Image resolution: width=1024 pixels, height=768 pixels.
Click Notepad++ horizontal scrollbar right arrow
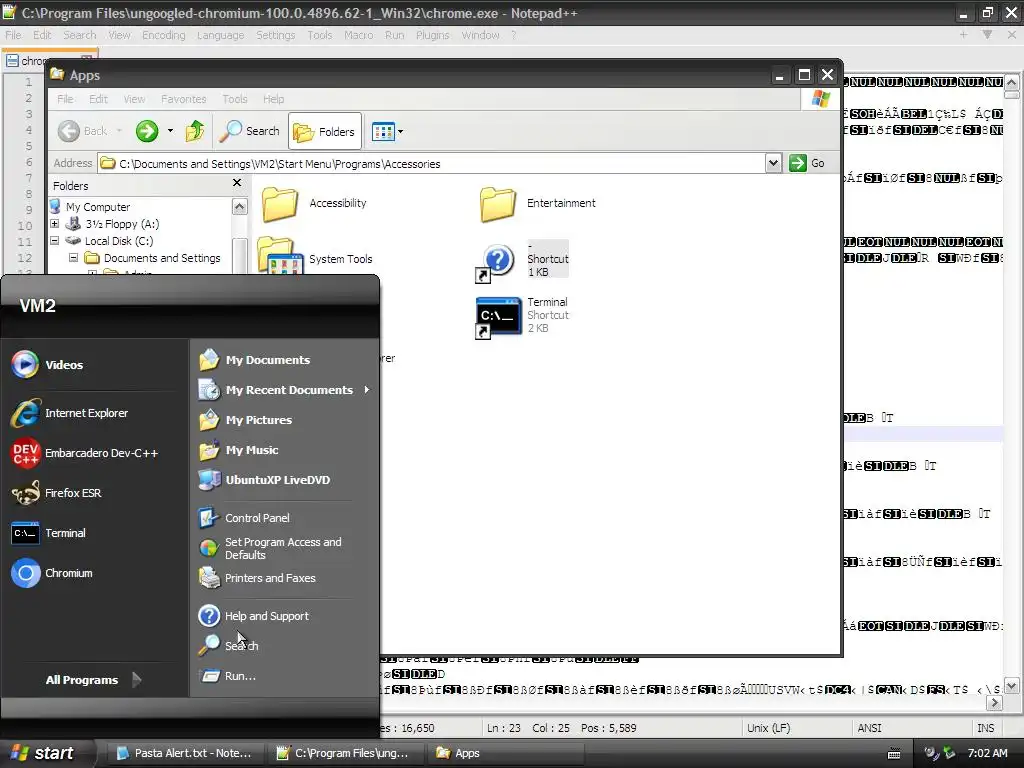(995, 703)
